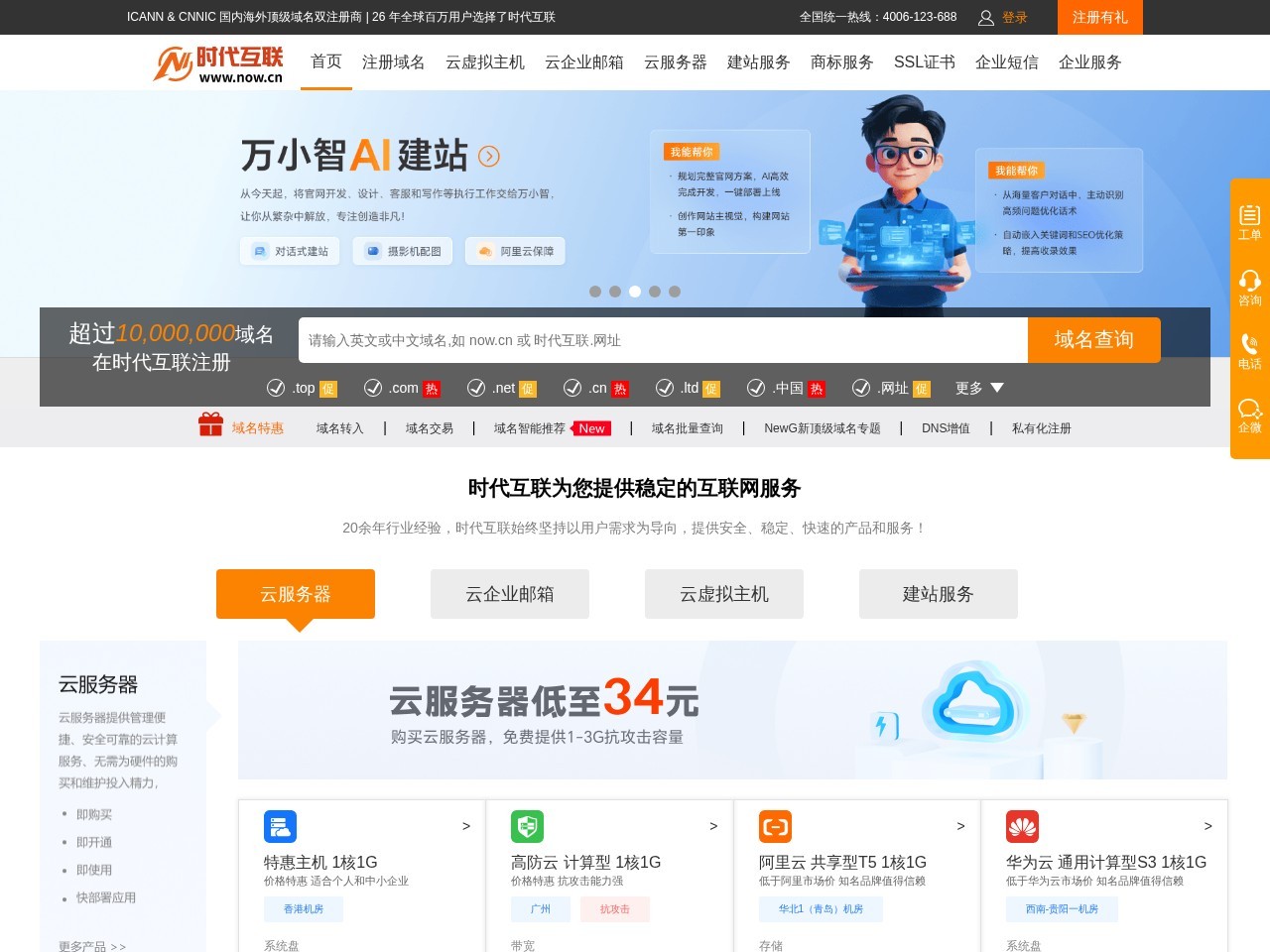The image size is (1270, 952).
Task: Click the 高防云 green shield icon
Action: click(x=527, y=826)
